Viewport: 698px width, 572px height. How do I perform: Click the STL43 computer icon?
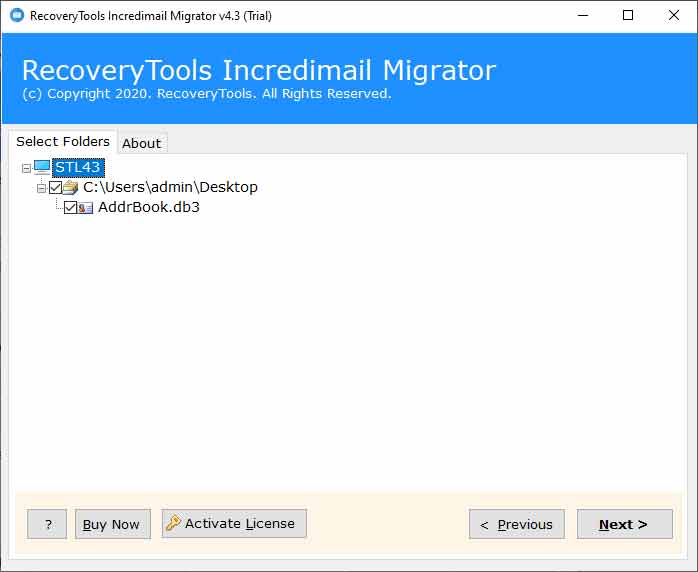tap(42, 167)
